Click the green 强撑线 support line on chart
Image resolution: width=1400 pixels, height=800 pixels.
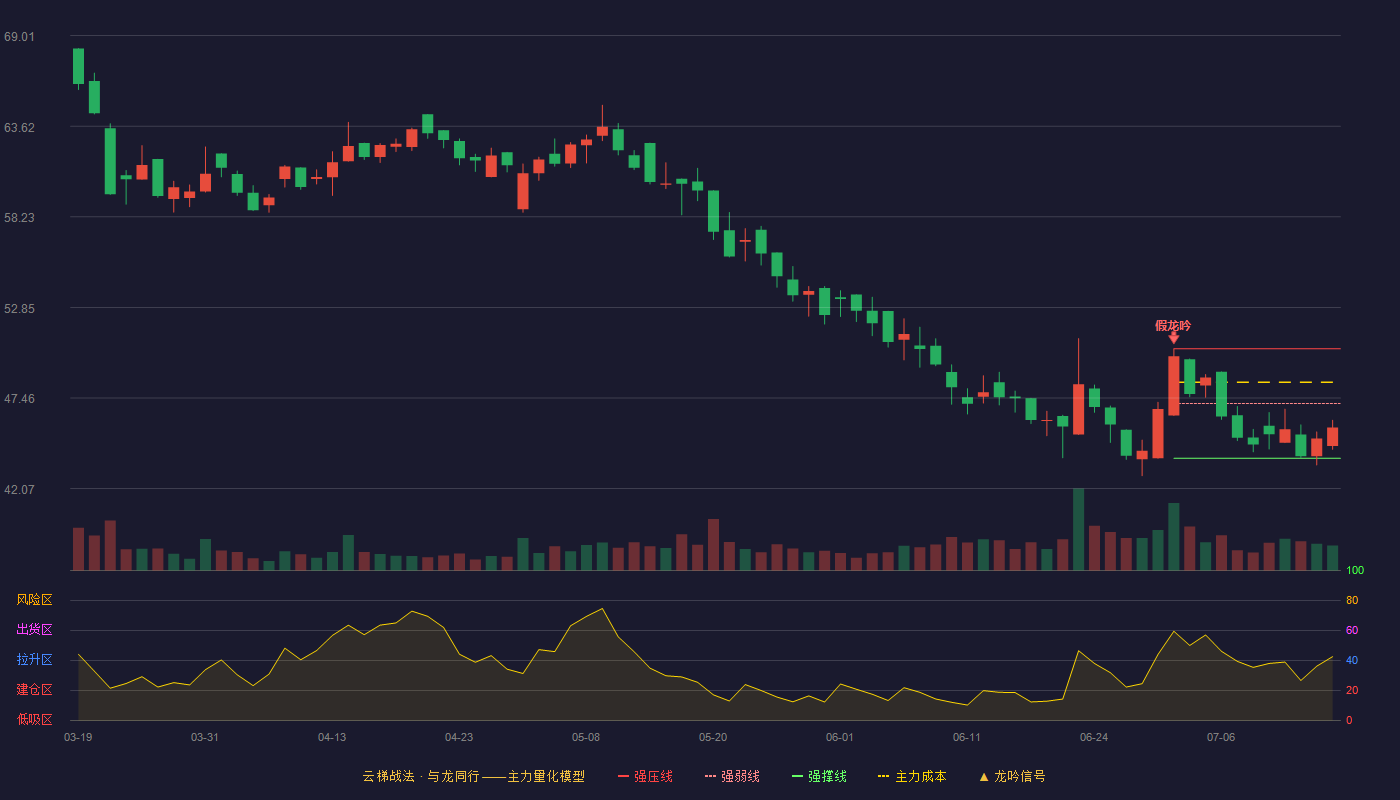[1257, 458]
